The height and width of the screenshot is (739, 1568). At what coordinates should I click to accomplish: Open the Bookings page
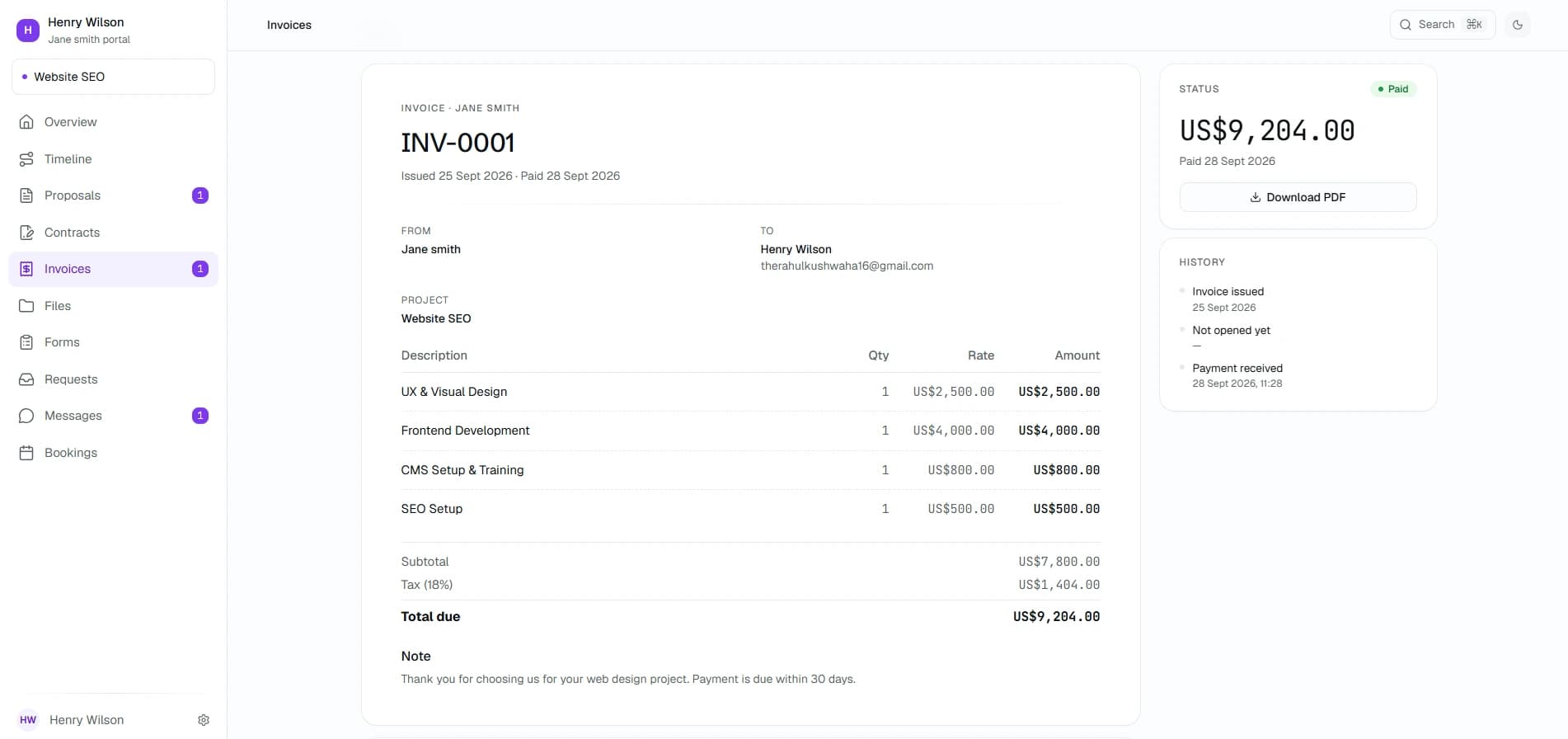pos(113,453)
